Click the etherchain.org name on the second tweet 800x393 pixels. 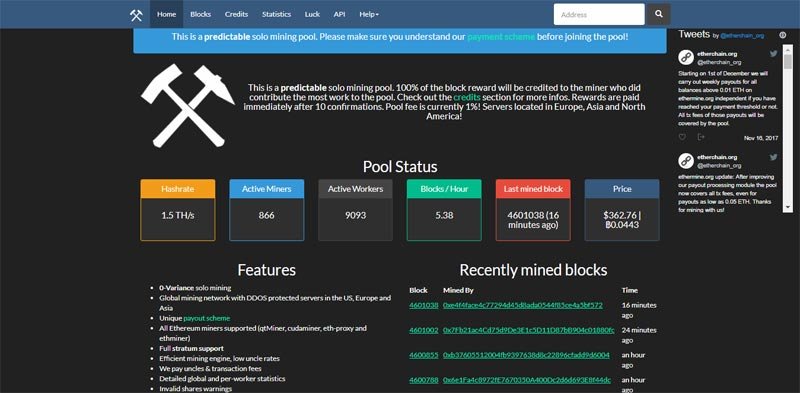(717, 157)
